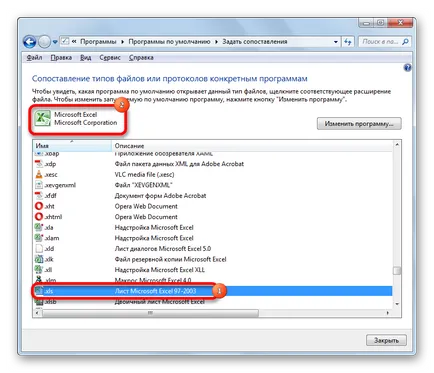
Task: Click the horizontal scroll right arrow
Action: point(388,313)
